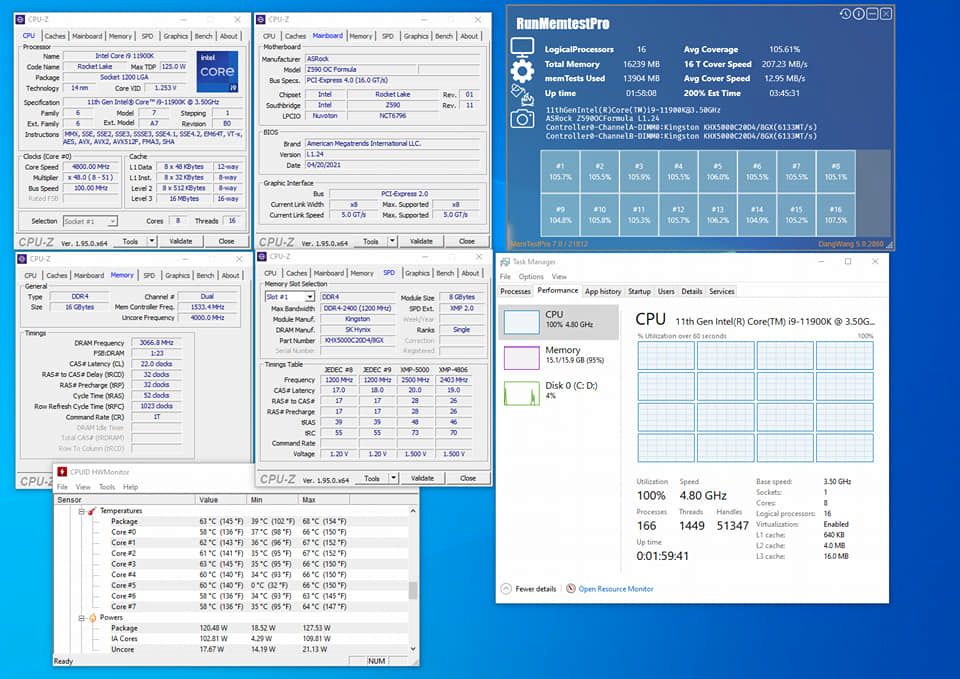Viewport: 960px width, 679px height.
Task: Open RunMemtestPro settings gear icon
Action: point(522,71)
